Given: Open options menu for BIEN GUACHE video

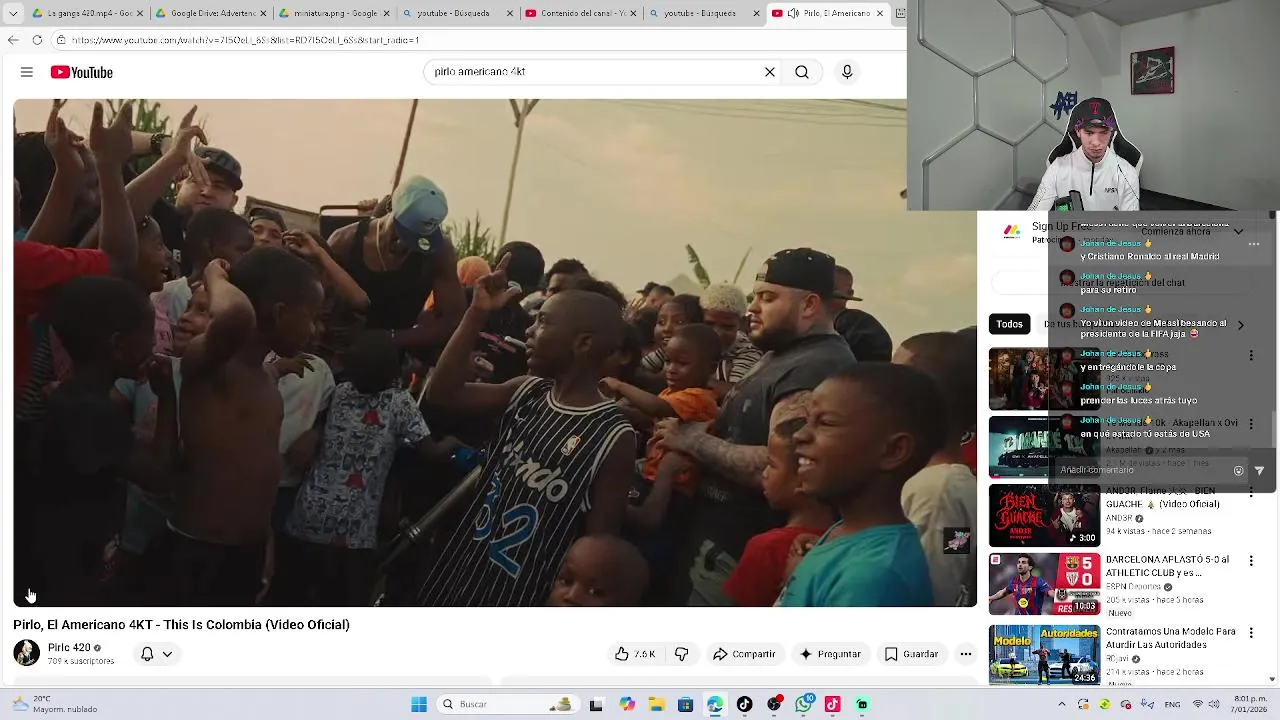Looking at the screenshot, I should pyautogui.click(x=1251, y=490).
